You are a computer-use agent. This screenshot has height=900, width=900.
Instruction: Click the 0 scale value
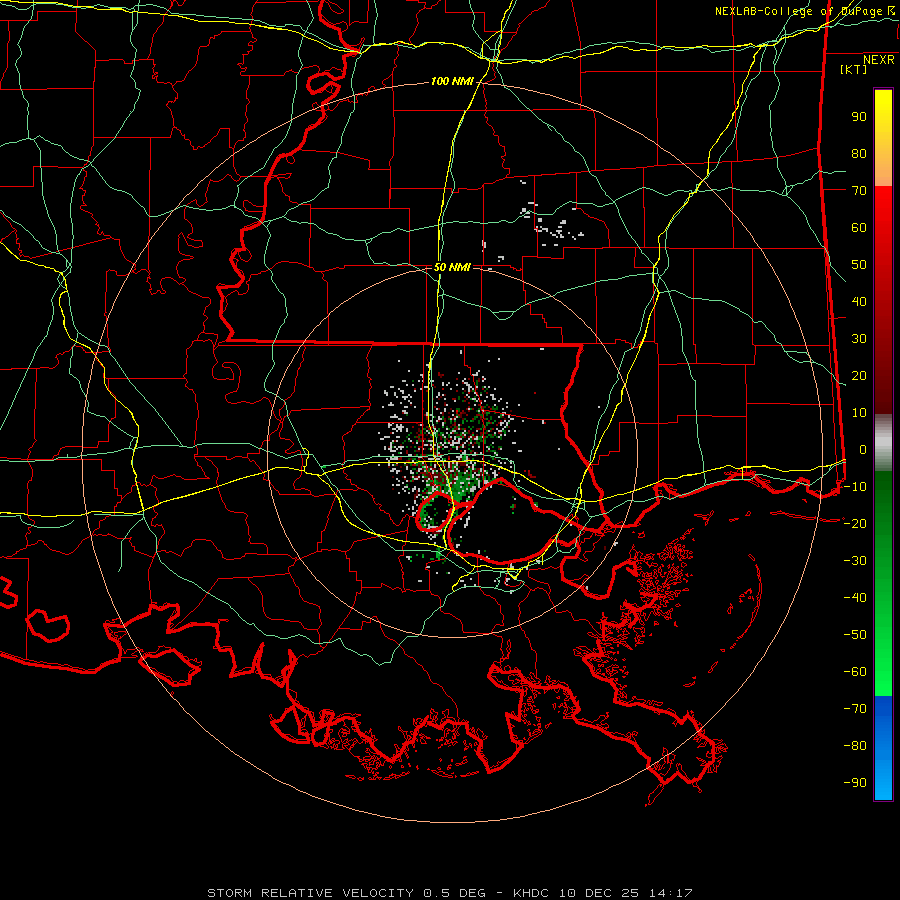(x=863, y=449)
